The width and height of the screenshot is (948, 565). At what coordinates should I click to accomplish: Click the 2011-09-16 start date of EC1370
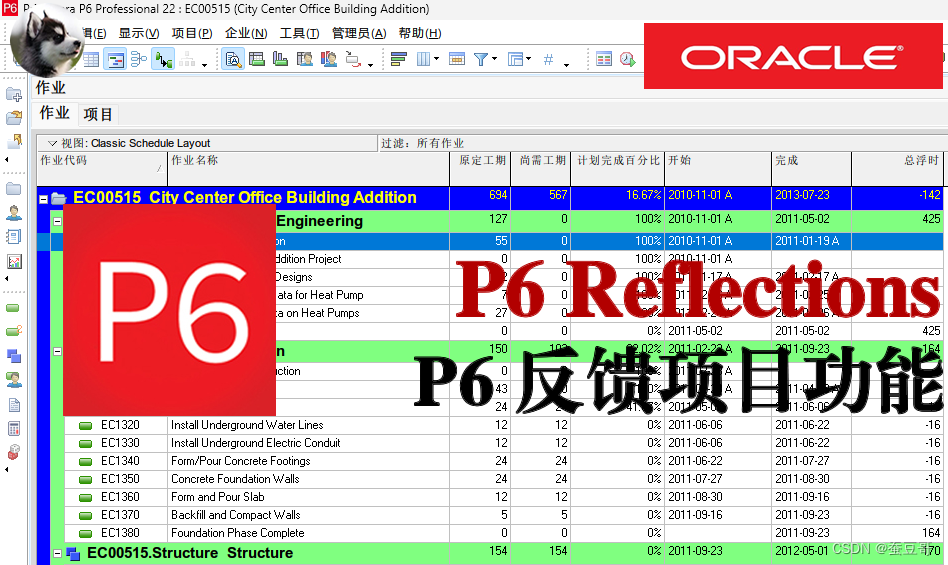(695, 515)
